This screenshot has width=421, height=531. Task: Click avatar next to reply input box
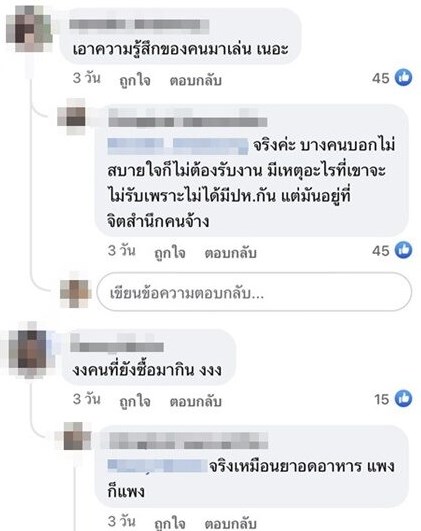[75, 290]
